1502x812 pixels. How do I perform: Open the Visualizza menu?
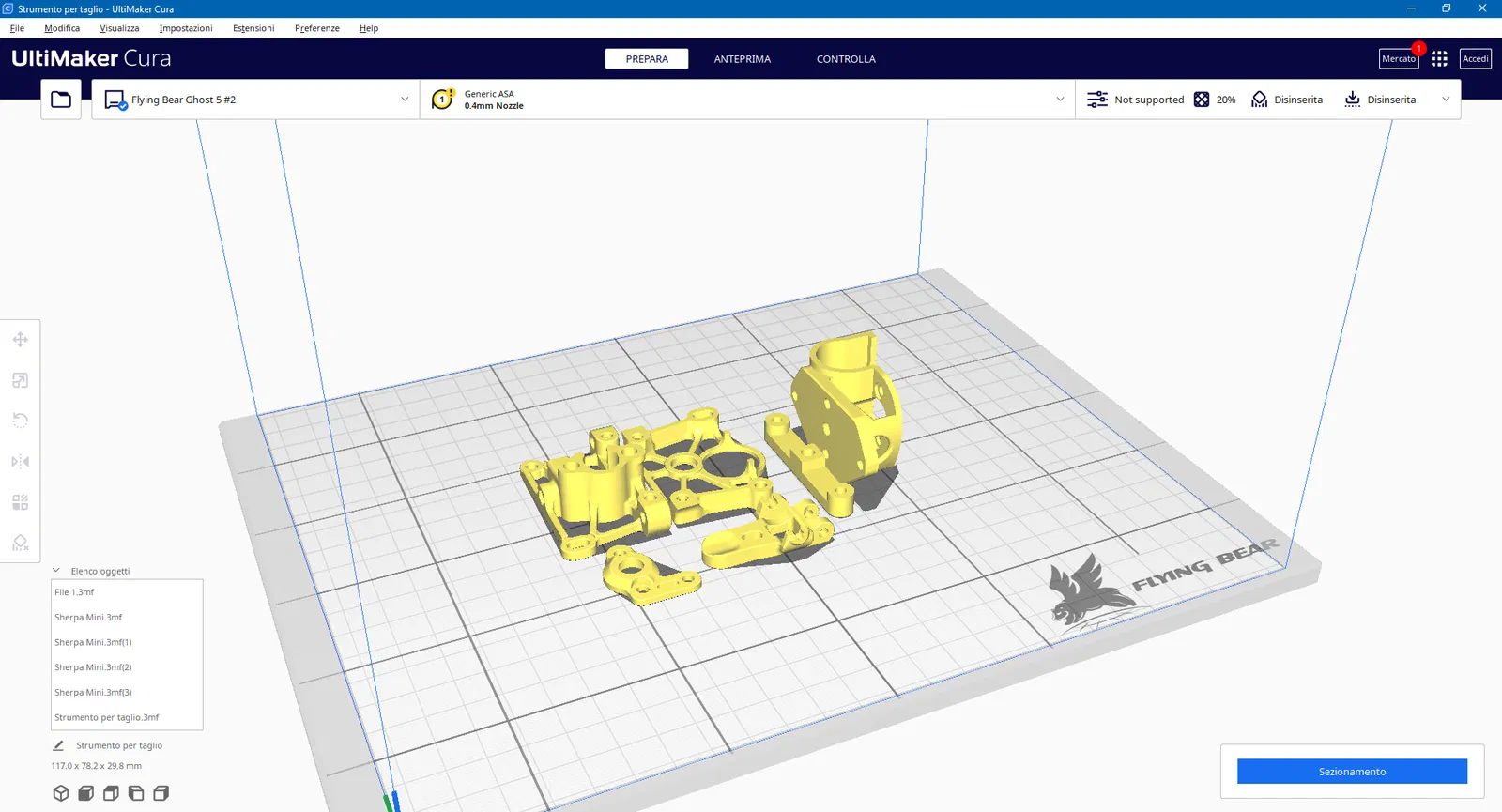[119, 28]
